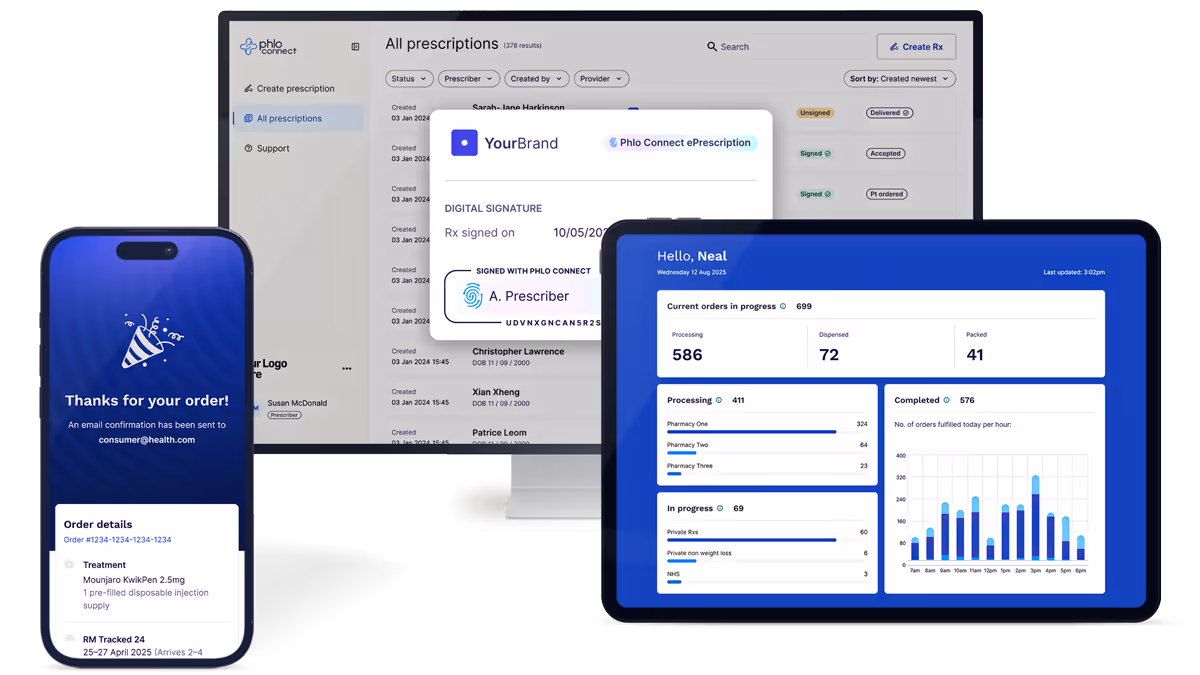Click info icon next to In progress 69
The height and width of the screenshot is (675, 1200).
coord(720,509)
